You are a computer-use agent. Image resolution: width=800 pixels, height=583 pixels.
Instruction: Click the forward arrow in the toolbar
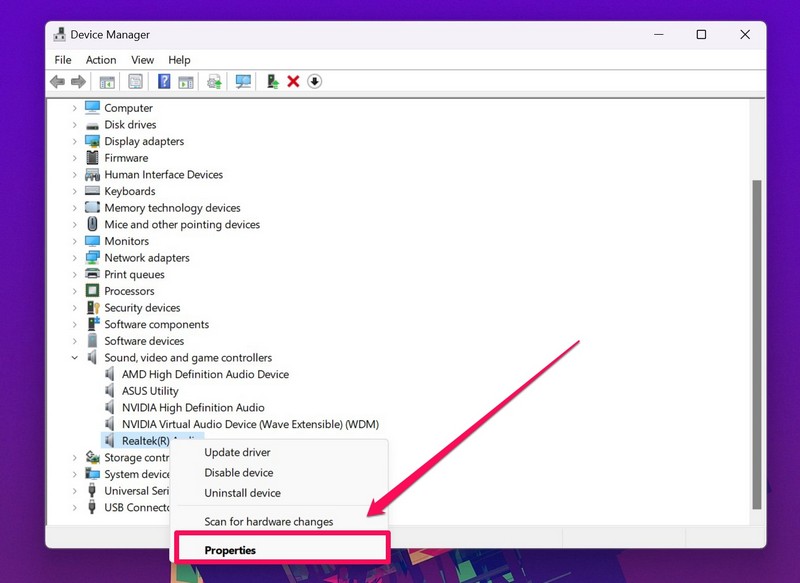pos(77,82)
